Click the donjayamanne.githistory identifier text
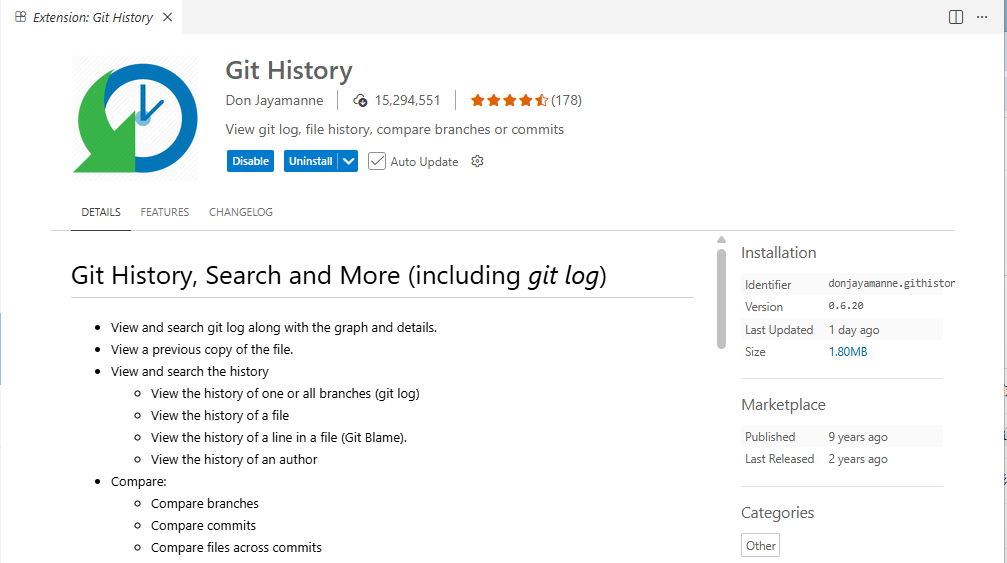 [890, 284]
